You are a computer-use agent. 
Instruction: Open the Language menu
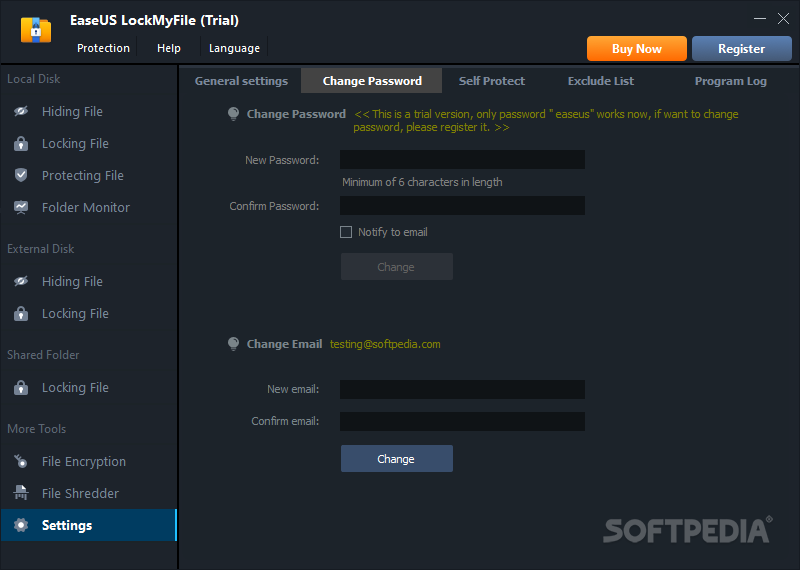[234, 48]
